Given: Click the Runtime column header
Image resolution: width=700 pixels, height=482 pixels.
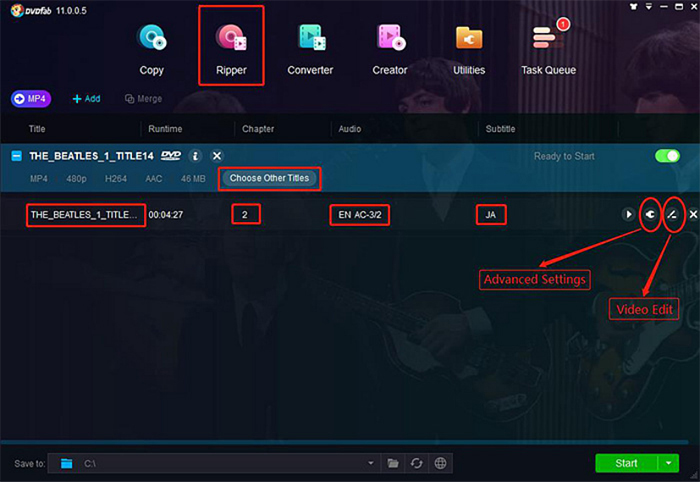Looking at the screenshot, I should pyautogui.click(x=165, y=129).
